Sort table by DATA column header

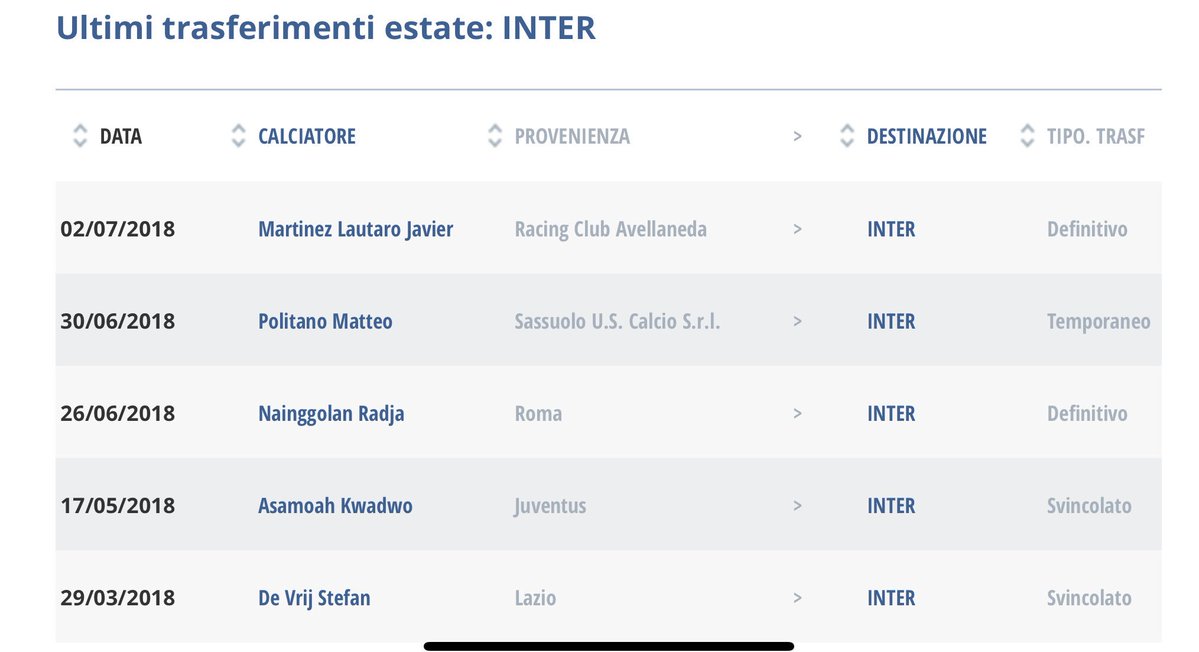click(x=121, y=137)
